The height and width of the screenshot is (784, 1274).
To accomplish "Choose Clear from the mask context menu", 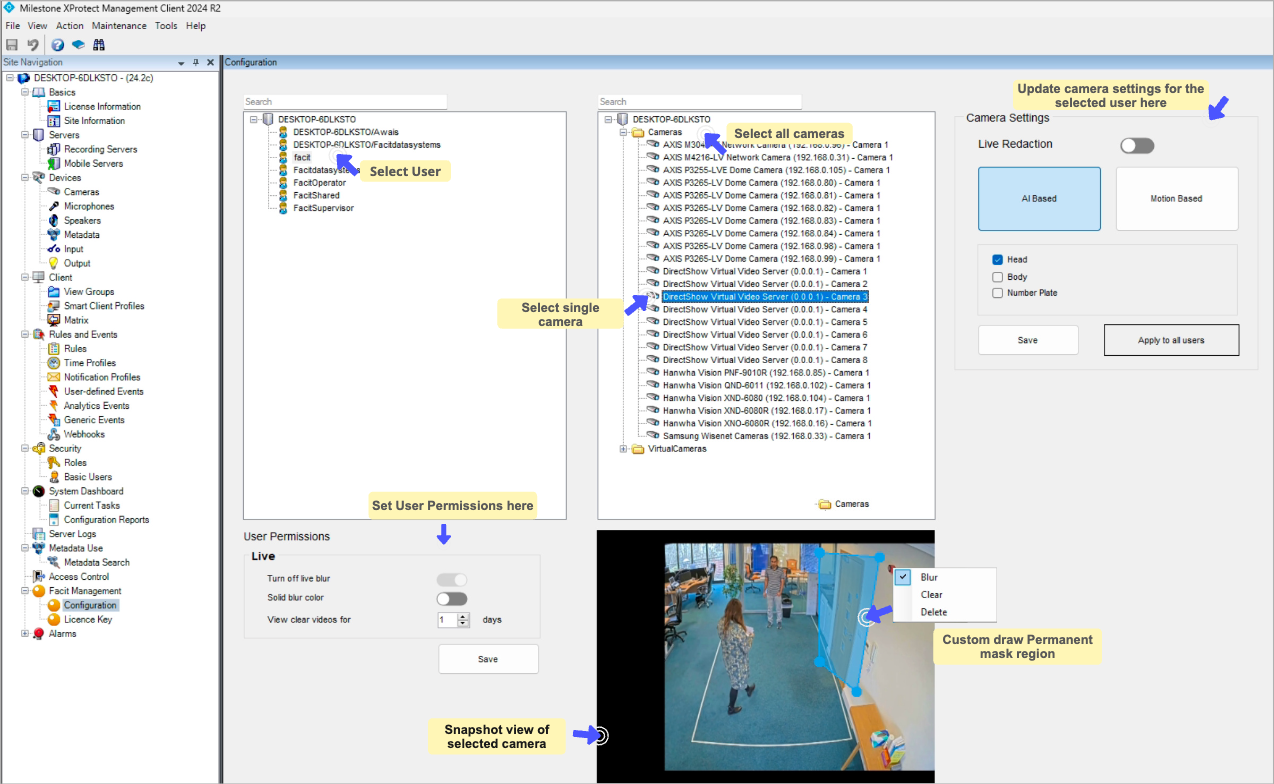I will coord(931,594).
